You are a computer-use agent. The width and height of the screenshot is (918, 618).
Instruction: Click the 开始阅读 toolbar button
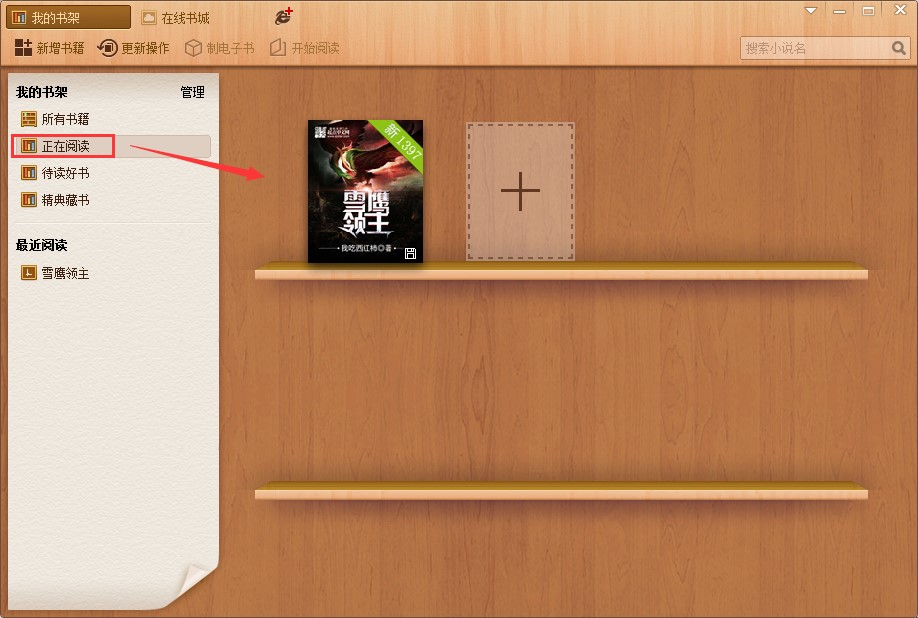pyautogui.click(x=304, y=48)
